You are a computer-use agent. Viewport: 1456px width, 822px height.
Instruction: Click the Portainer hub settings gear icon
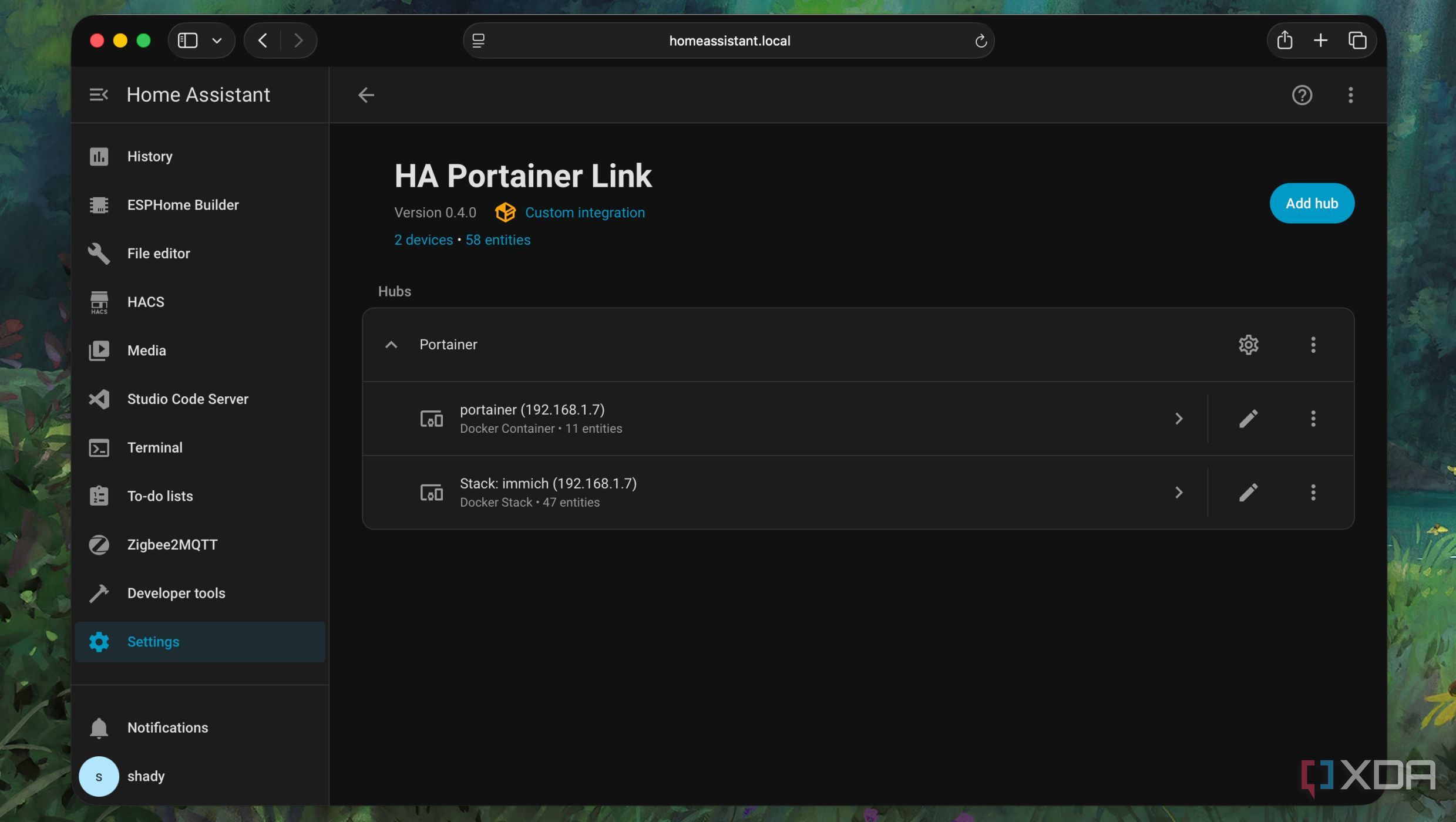click(1248, 345)
